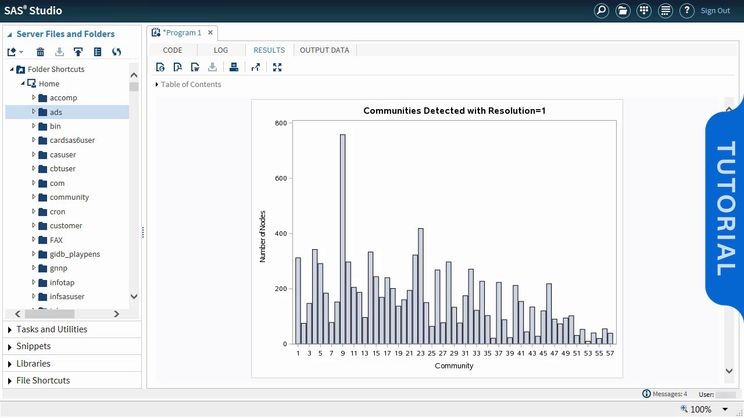The height and width of the screenshot is (418, 744).
Task: Select the cbtuser folder
Action: [63, 169]
